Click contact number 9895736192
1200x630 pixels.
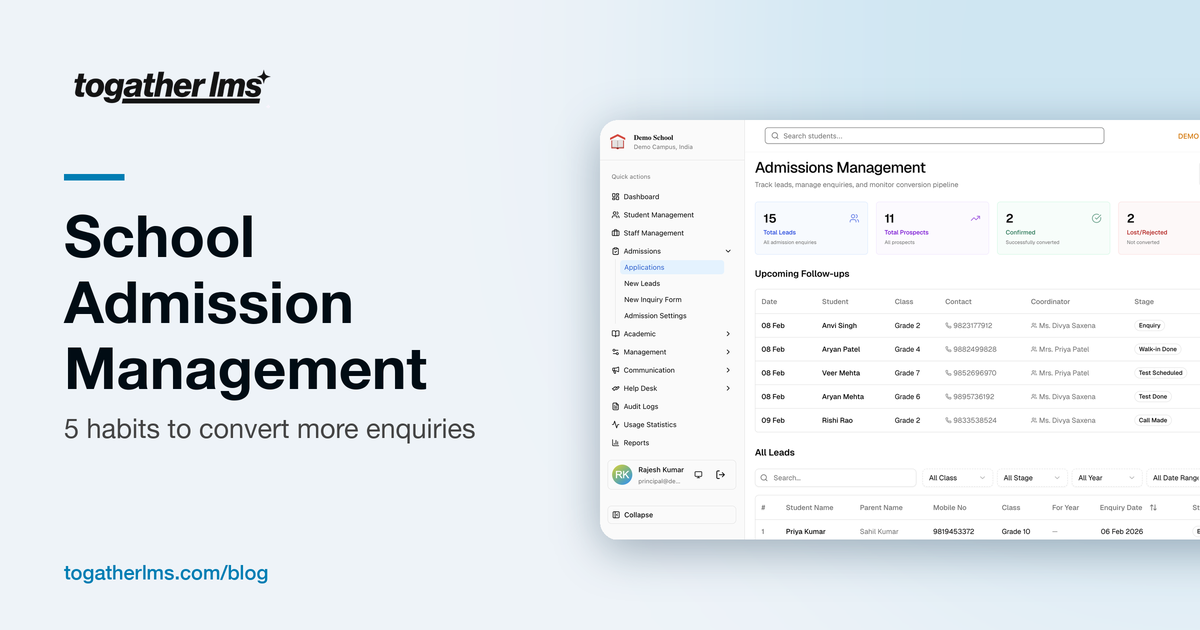click(975, 397)
